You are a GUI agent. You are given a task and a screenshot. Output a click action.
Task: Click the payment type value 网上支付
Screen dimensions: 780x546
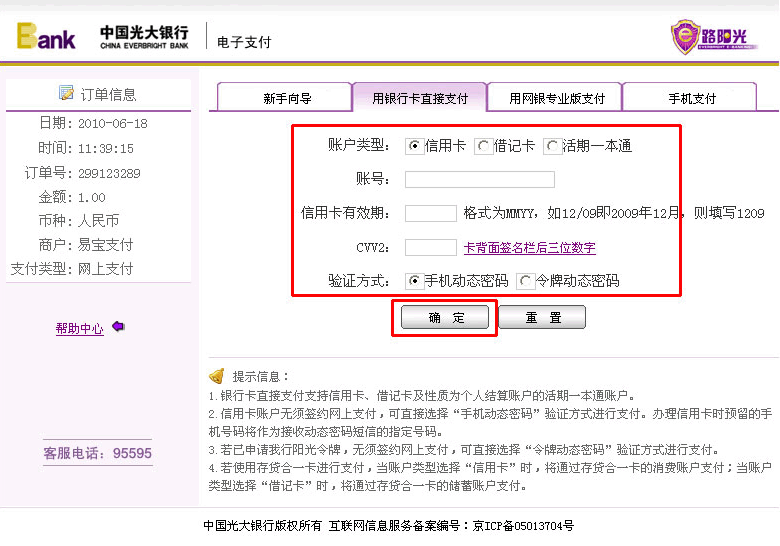105,269
